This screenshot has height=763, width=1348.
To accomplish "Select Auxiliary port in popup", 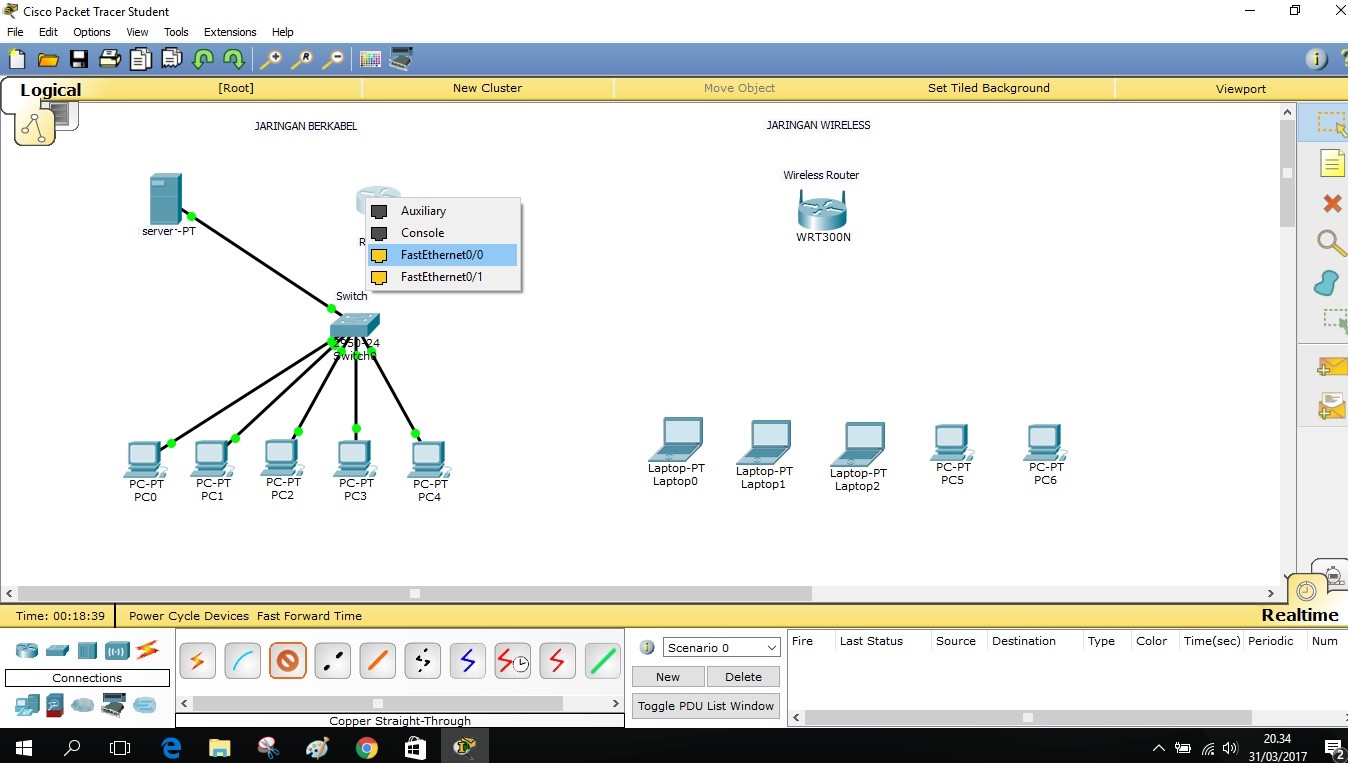I will tap(443, 211).
